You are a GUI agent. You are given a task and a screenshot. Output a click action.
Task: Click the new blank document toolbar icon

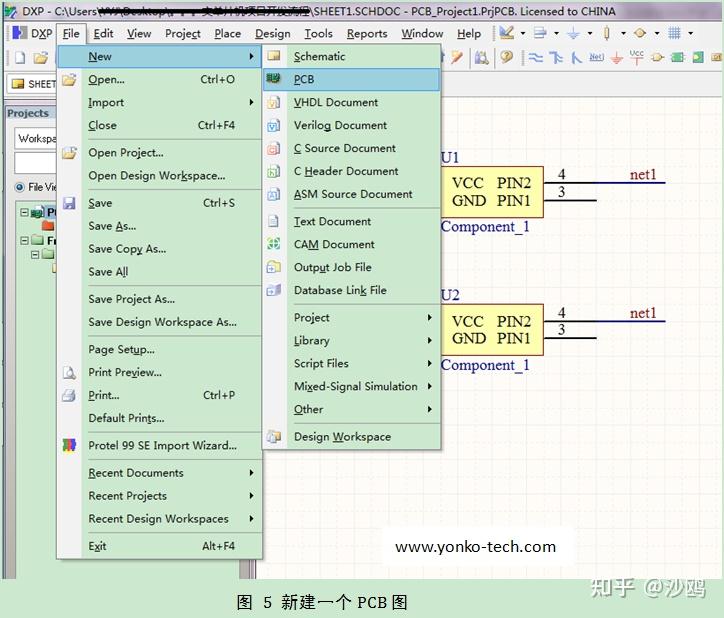pos(20,58)
